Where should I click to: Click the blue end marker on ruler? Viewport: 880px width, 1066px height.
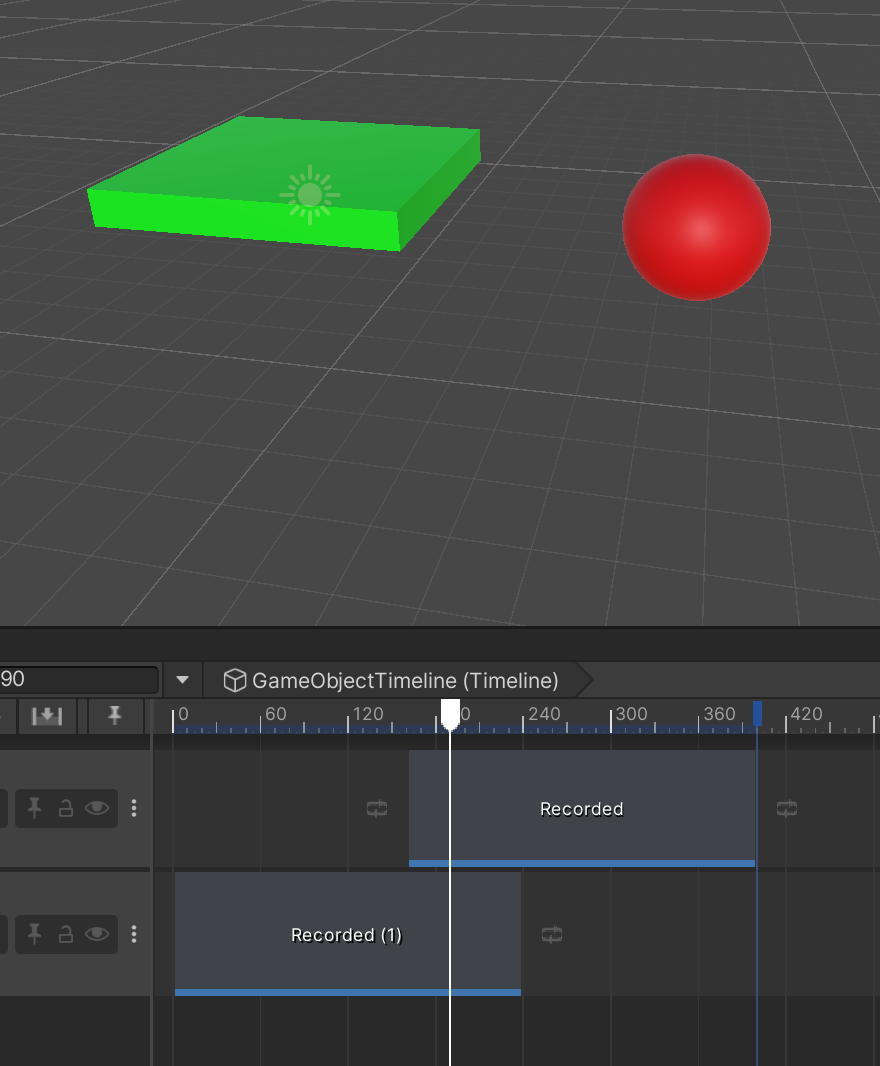point(758,714)
